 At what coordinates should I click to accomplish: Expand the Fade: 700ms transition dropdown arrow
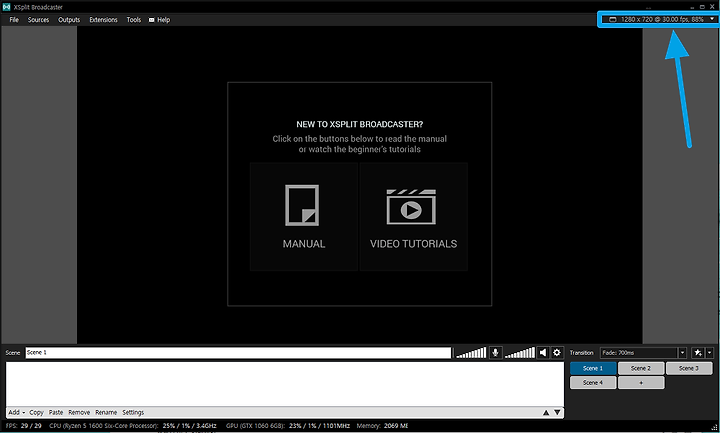point(682,353)
